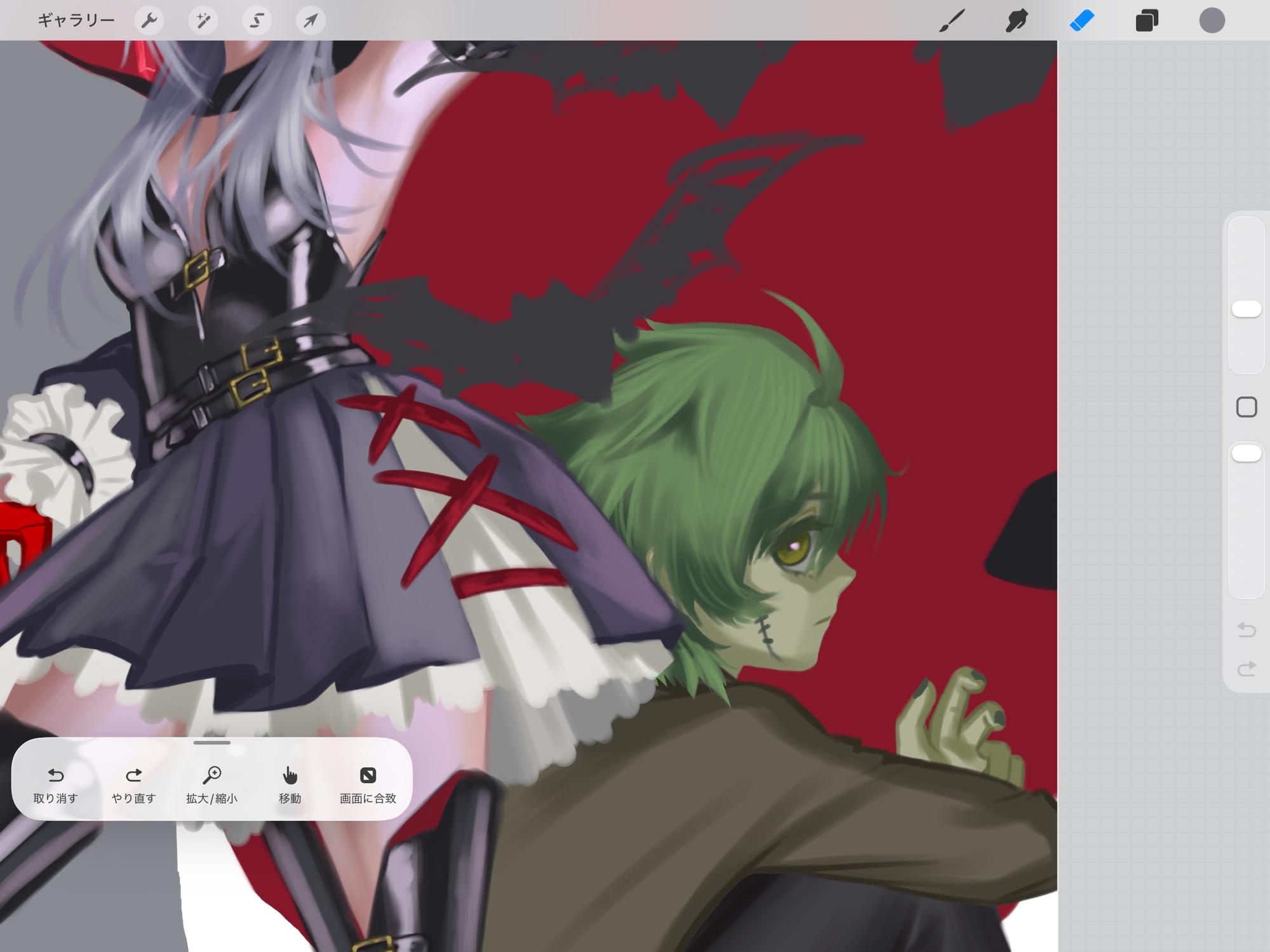This screenshot has height=952, width=1270.
Task: Return to the ギャラリー gallery
Action: click(76, 20)
